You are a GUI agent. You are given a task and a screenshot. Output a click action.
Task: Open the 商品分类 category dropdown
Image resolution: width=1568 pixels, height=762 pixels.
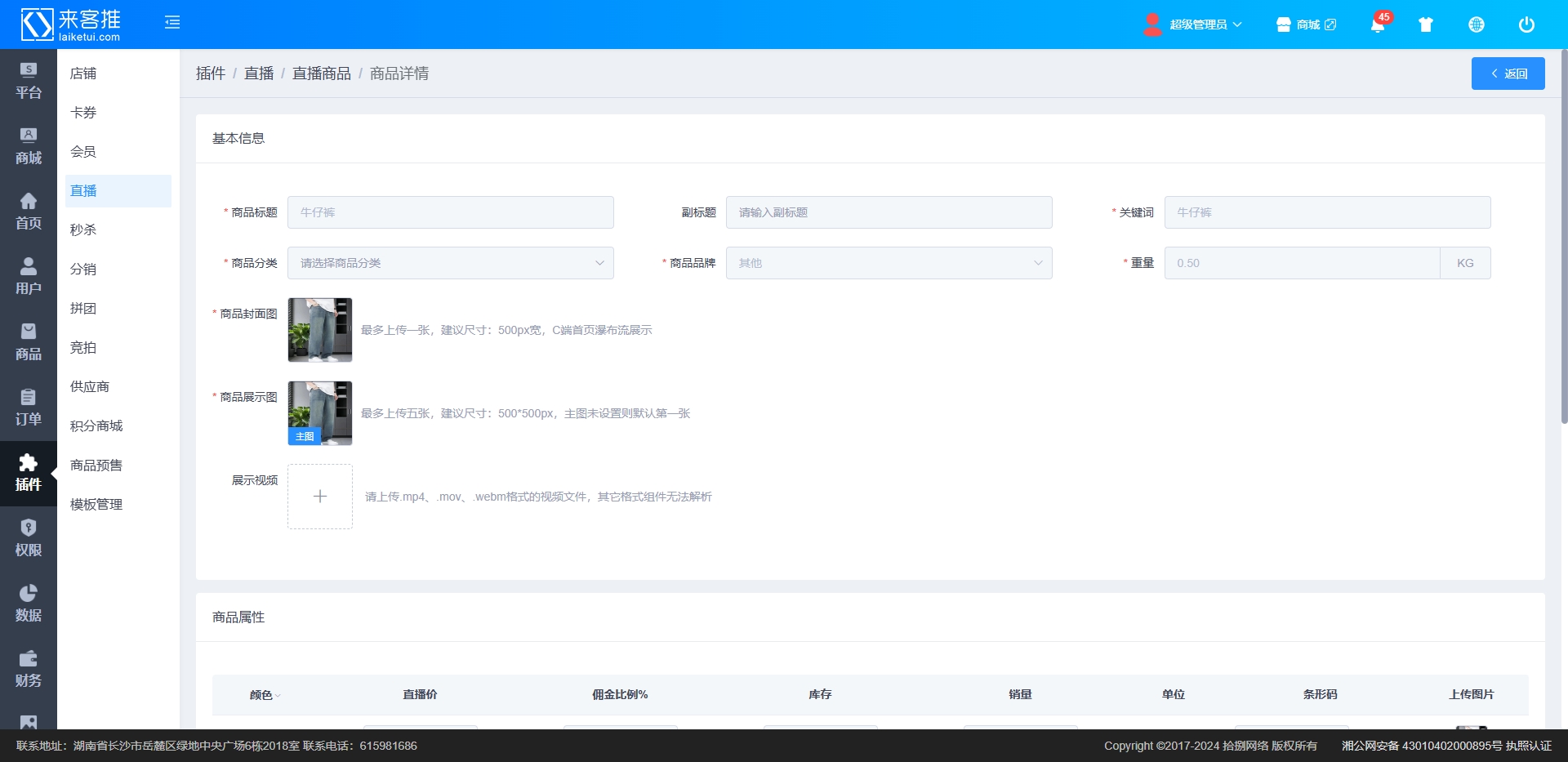(x=450, y=263)
